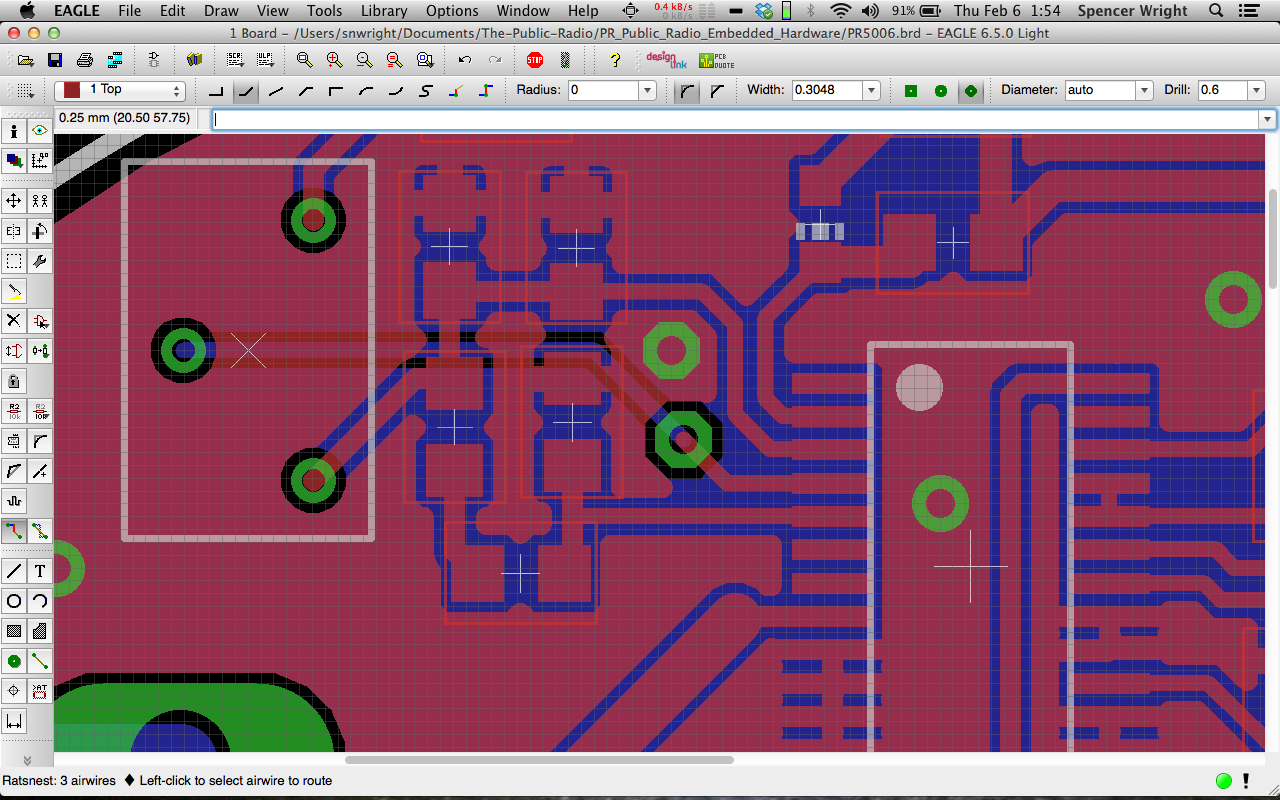Open the PCB Quote toolbar button
Viewport: 1280px width, 800px height.
pyautogui.click(x=715, y=60)
